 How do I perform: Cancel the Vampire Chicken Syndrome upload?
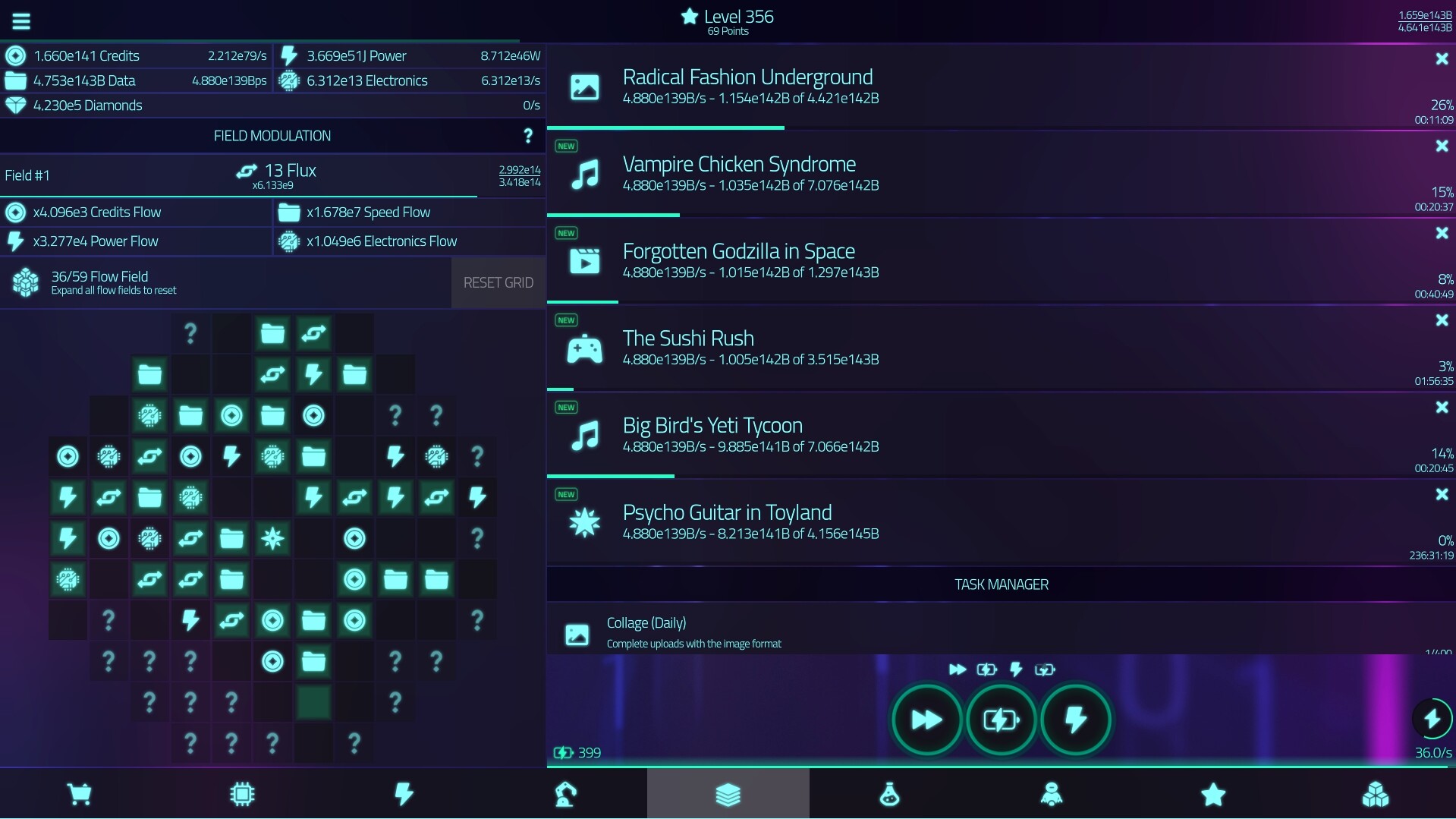(1442, 146)
